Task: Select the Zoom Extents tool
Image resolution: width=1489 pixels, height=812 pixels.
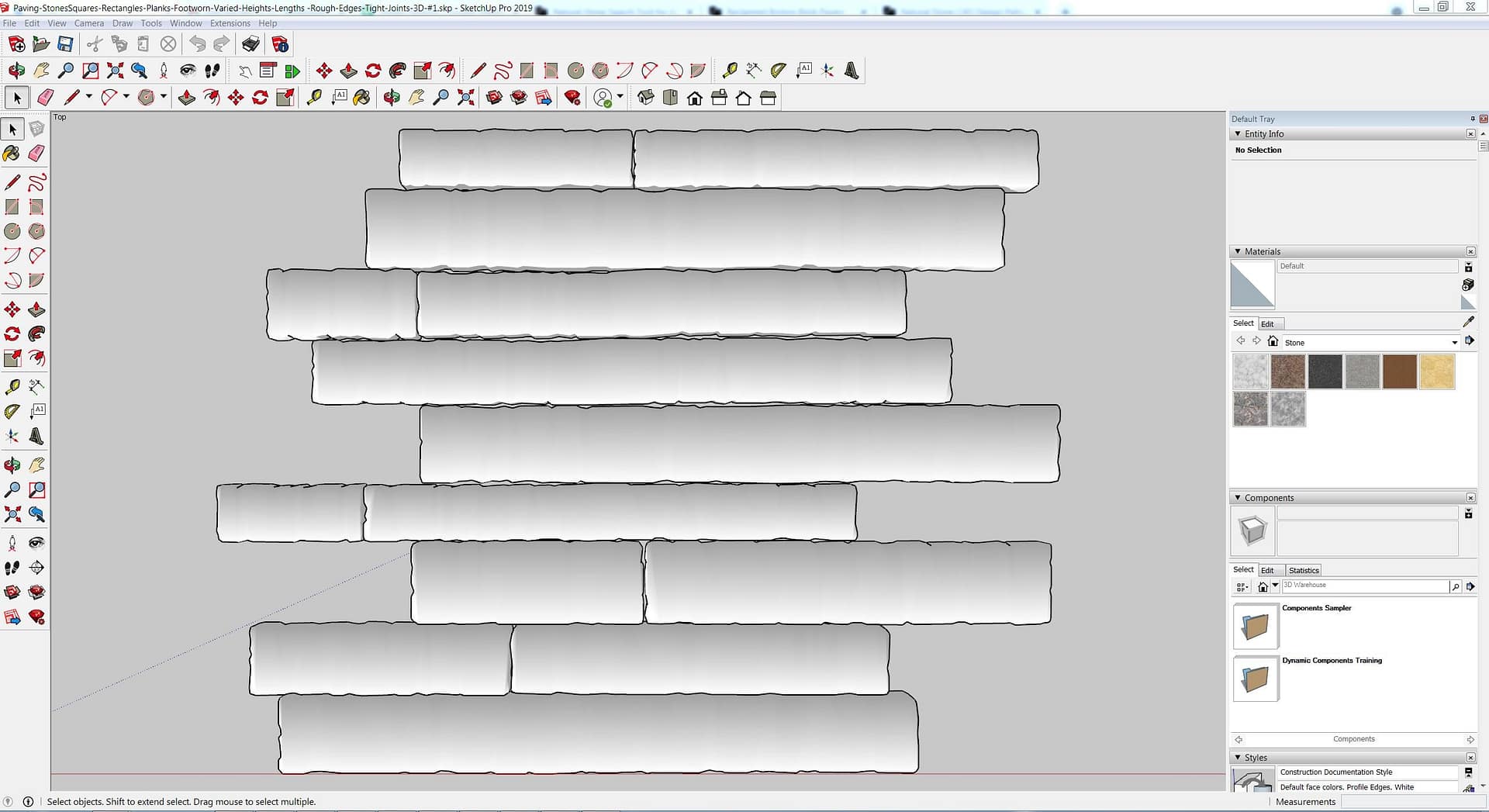Action: point(12,514)
